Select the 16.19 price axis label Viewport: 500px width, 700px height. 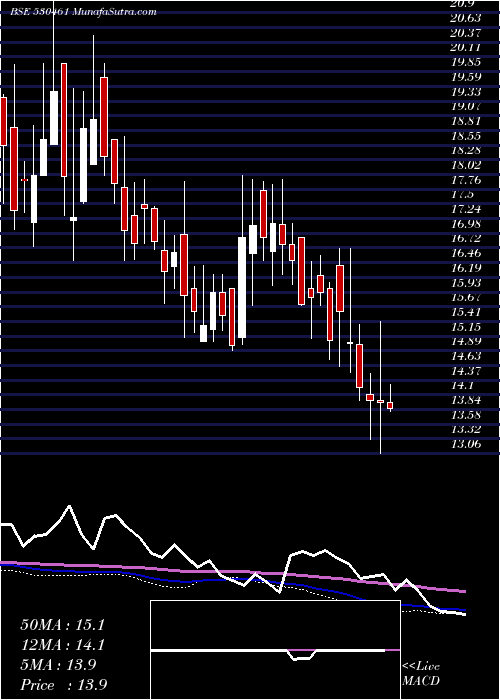click(x=466, y=268)
